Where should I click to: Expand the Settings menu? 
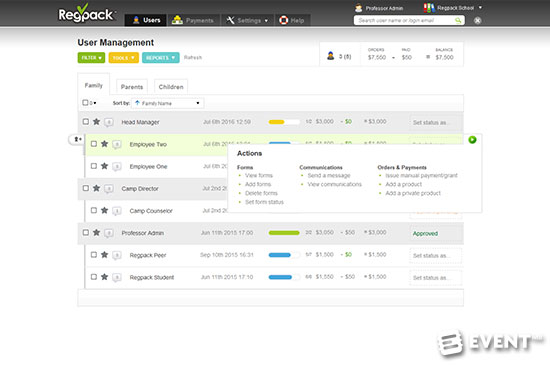click(266, 21)
